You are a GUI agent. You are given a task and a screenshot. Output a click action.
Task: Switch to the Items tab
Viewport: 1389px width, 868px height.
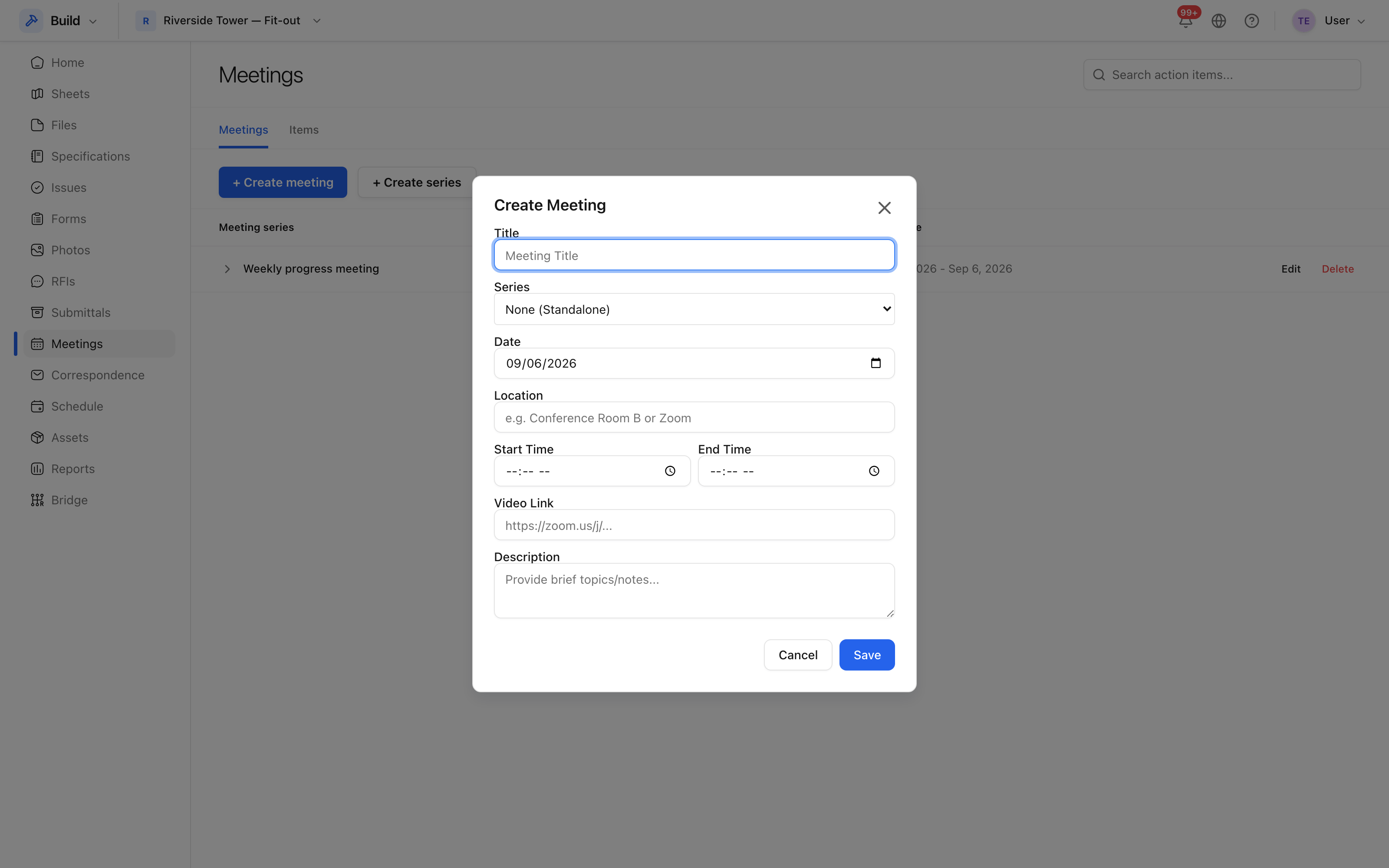pos(304,130)
